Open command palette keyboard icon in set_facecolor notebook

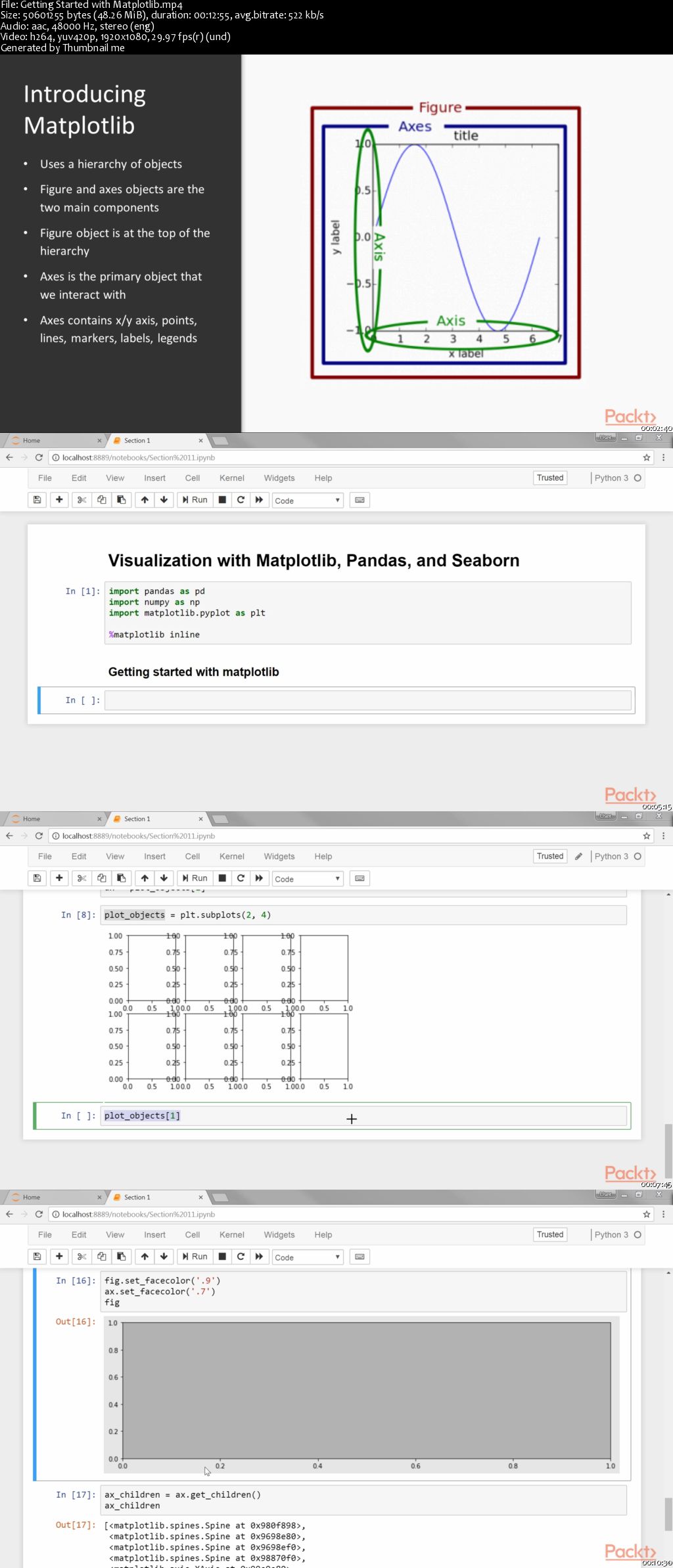[360, 1257]
